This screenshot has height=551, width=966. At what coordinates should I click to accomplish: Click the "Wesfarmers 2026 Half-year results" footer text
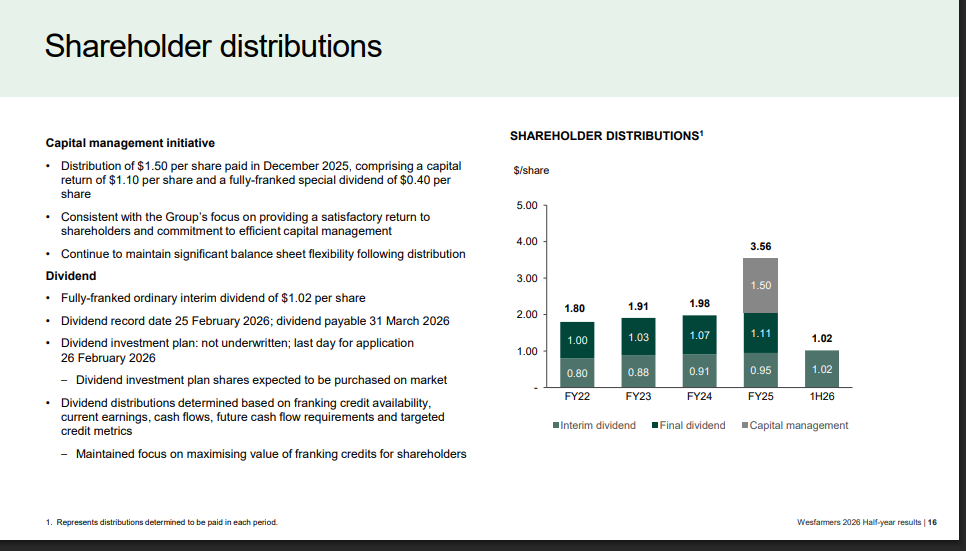point(859,522)
